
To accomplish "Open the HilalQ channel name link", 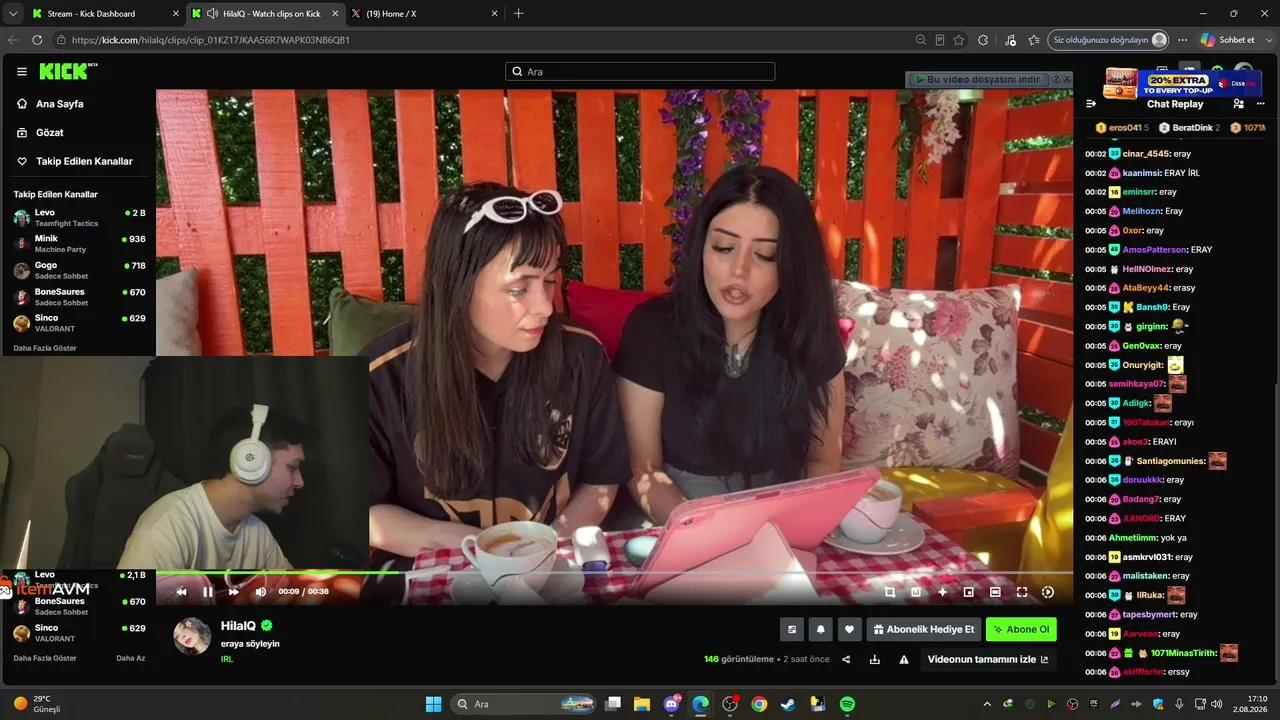I will 238,626.
